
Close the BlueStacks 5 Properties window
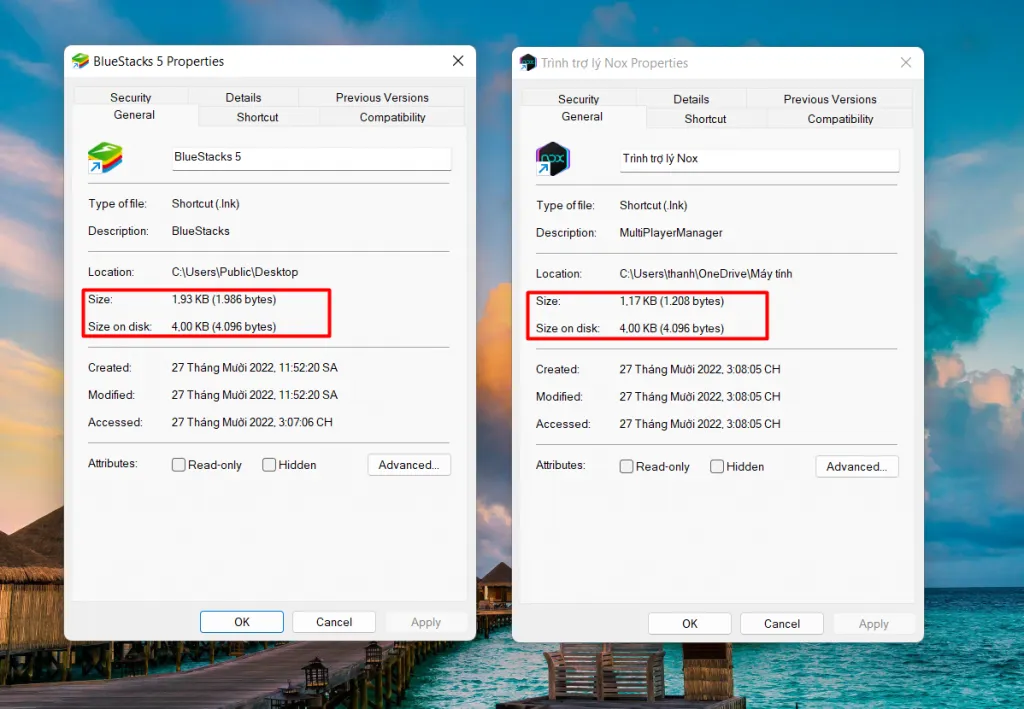tap(458, 61)
